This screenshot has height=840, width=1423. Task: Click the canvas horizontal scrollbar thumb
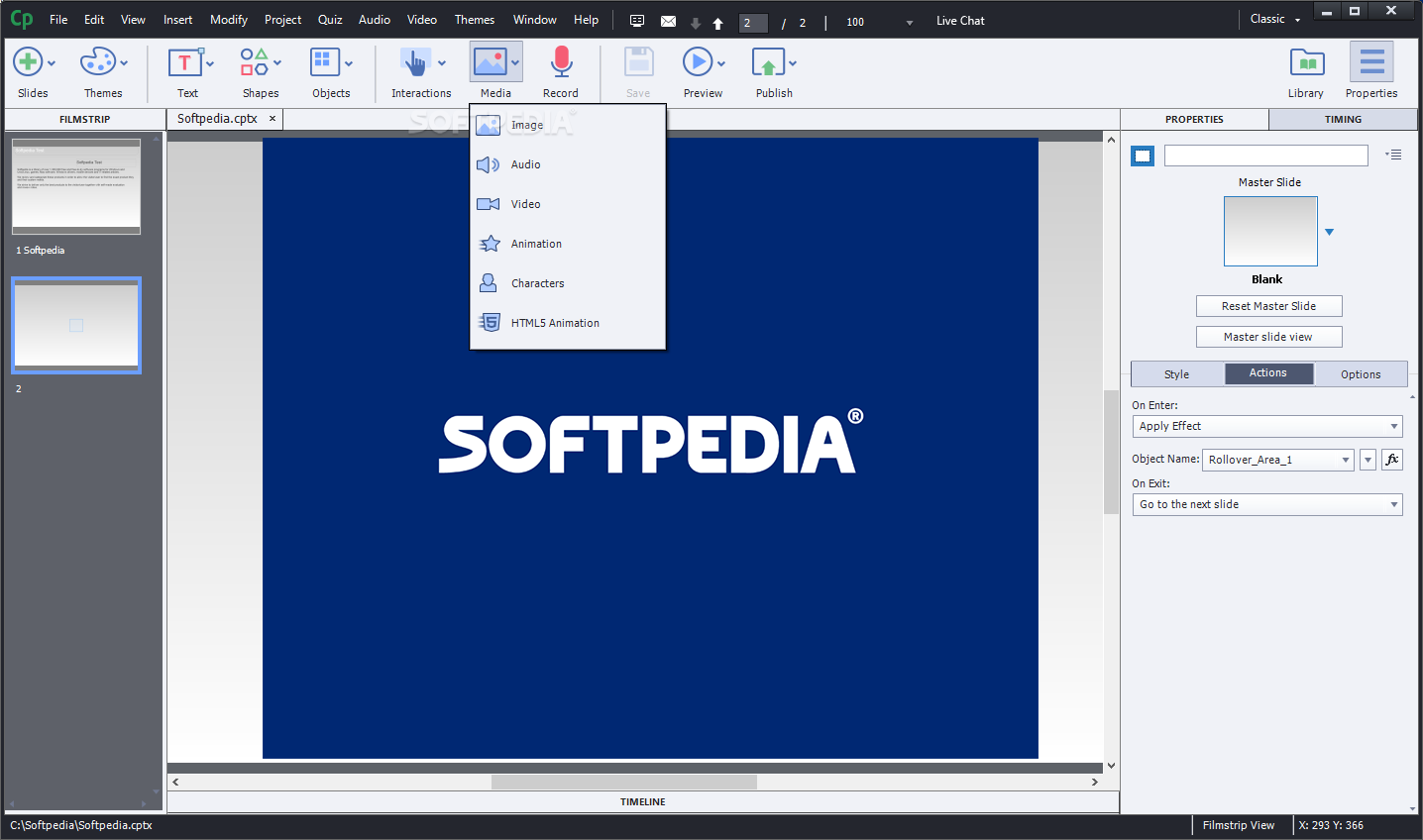tap(624, 782)
